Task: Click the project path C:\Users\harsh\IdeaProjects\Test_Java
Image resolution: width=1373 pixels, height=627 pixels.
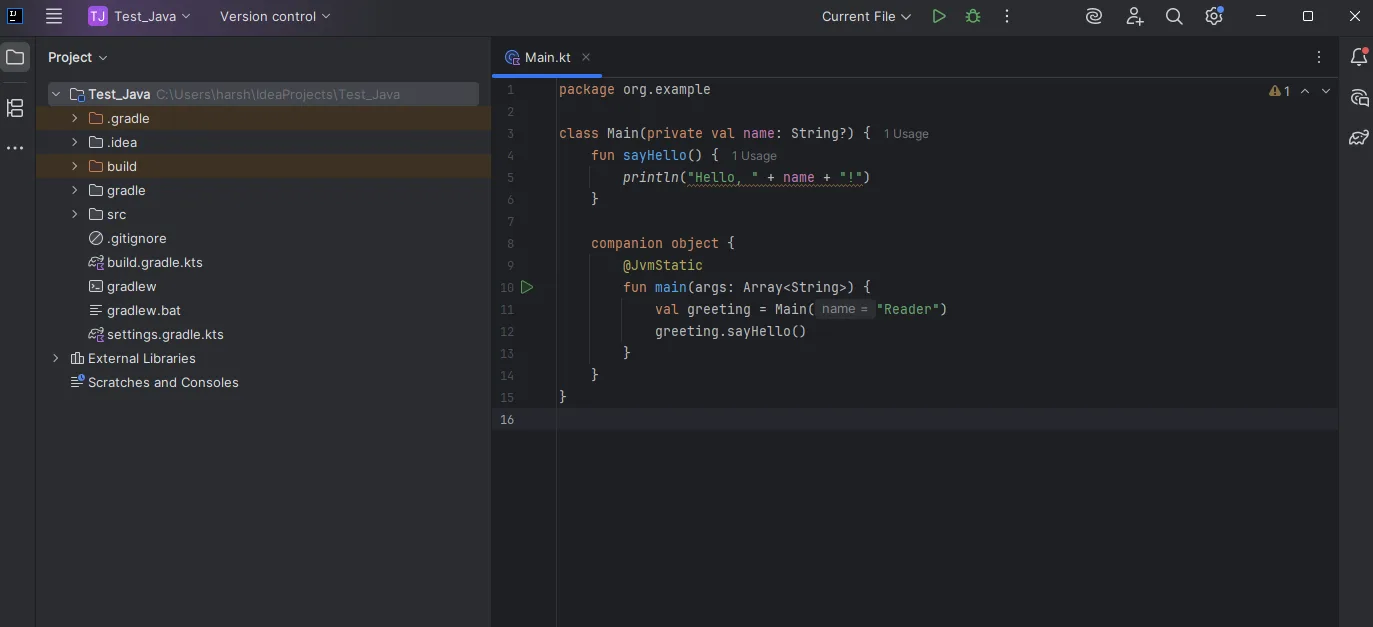Action: (x=278, y=94)
